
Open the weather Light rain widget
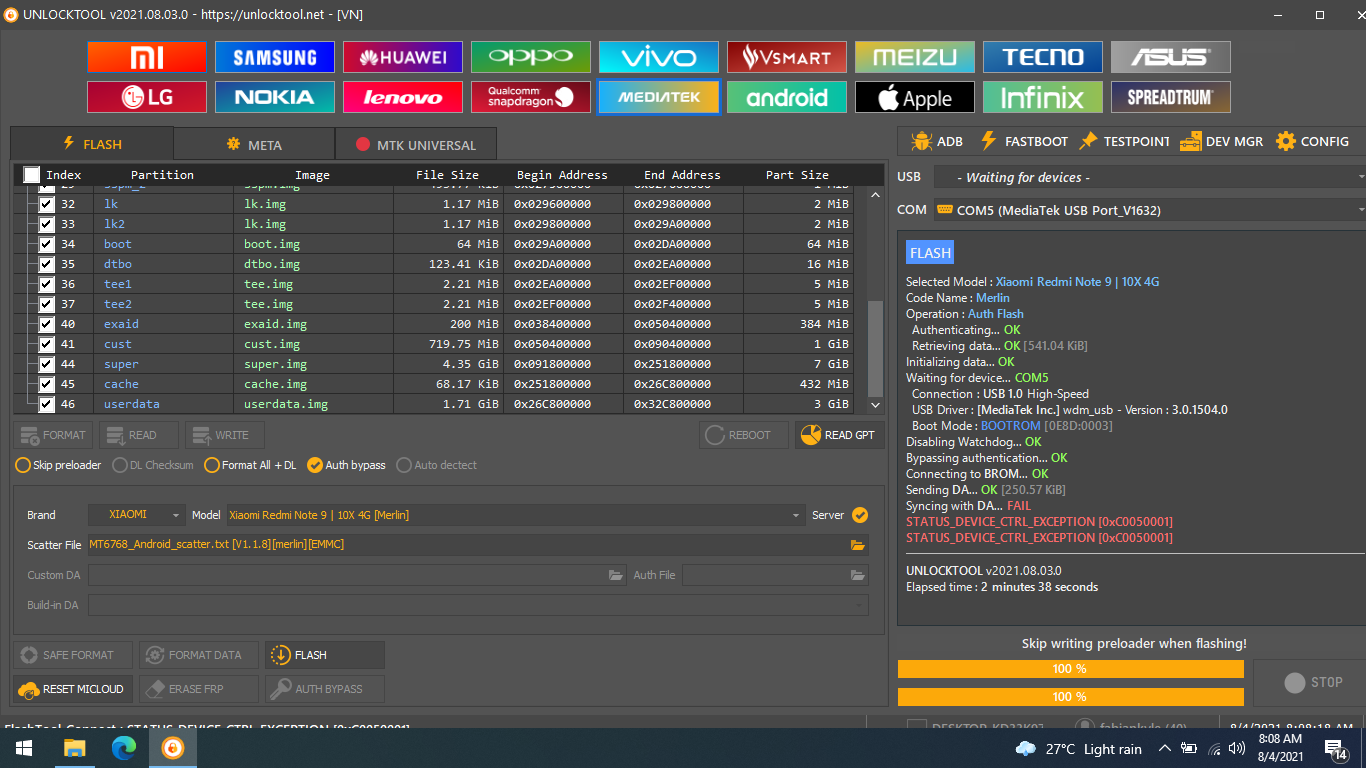(x=1078, y=749)
